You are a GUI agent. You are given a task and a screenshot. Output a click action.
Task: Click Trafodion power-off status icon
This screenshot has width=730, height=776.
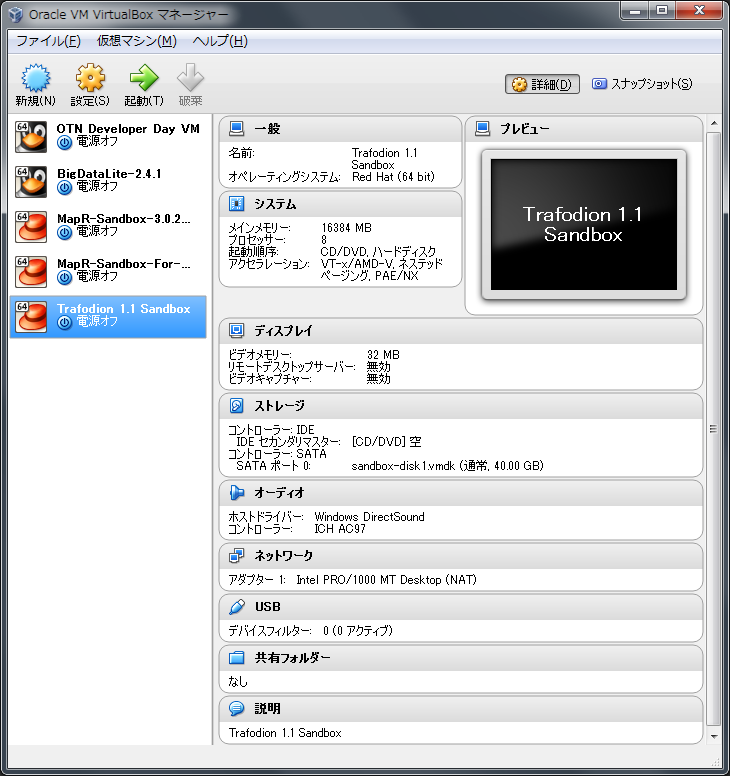(64, 323)
